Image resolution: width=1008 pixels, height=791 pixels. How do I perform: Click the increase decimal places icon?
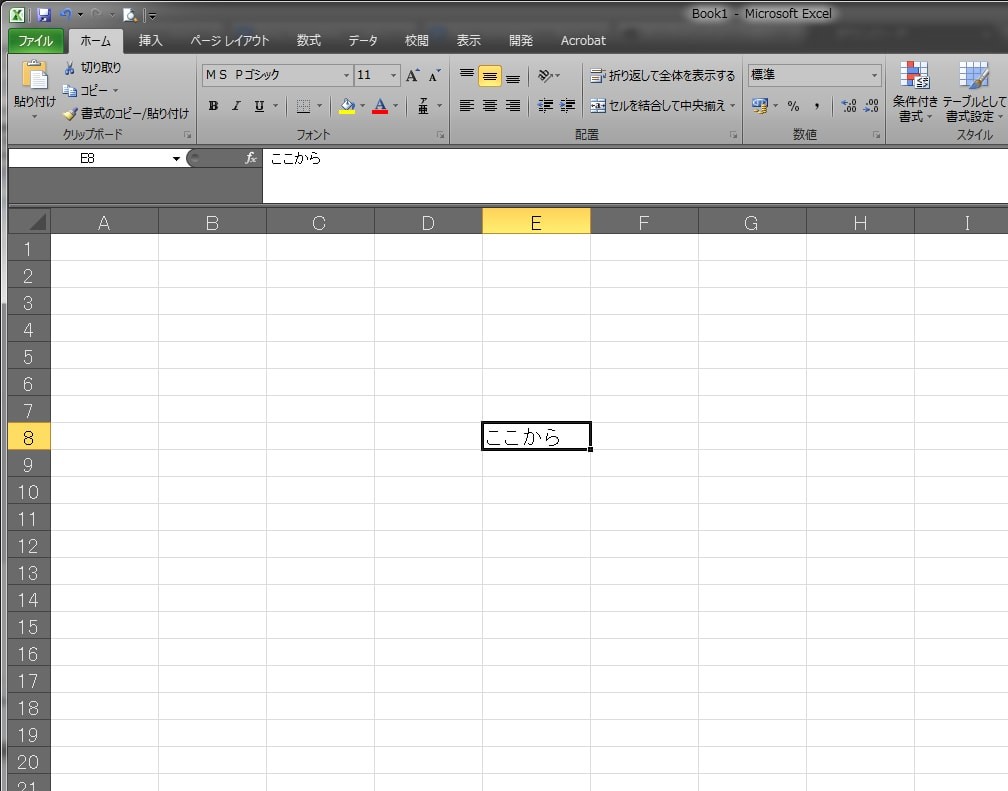tap(849, 106)
